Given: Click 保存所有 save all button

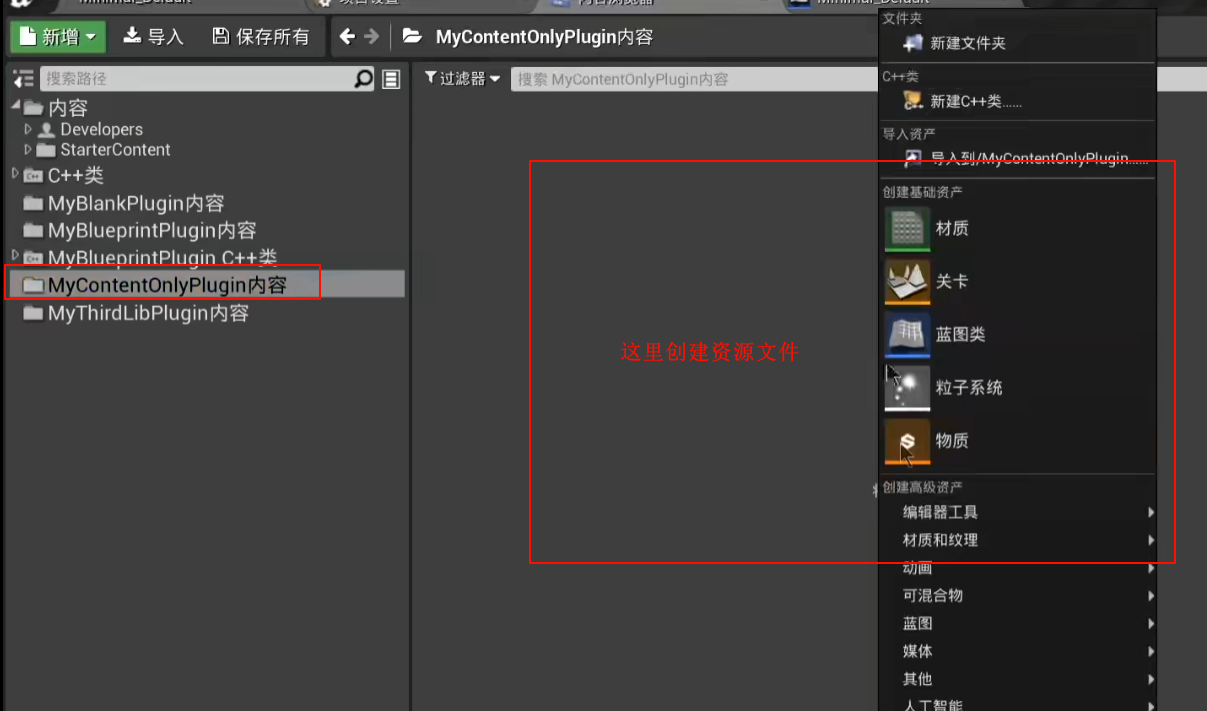Looking at the screenshot, I should tap(262, 37).
